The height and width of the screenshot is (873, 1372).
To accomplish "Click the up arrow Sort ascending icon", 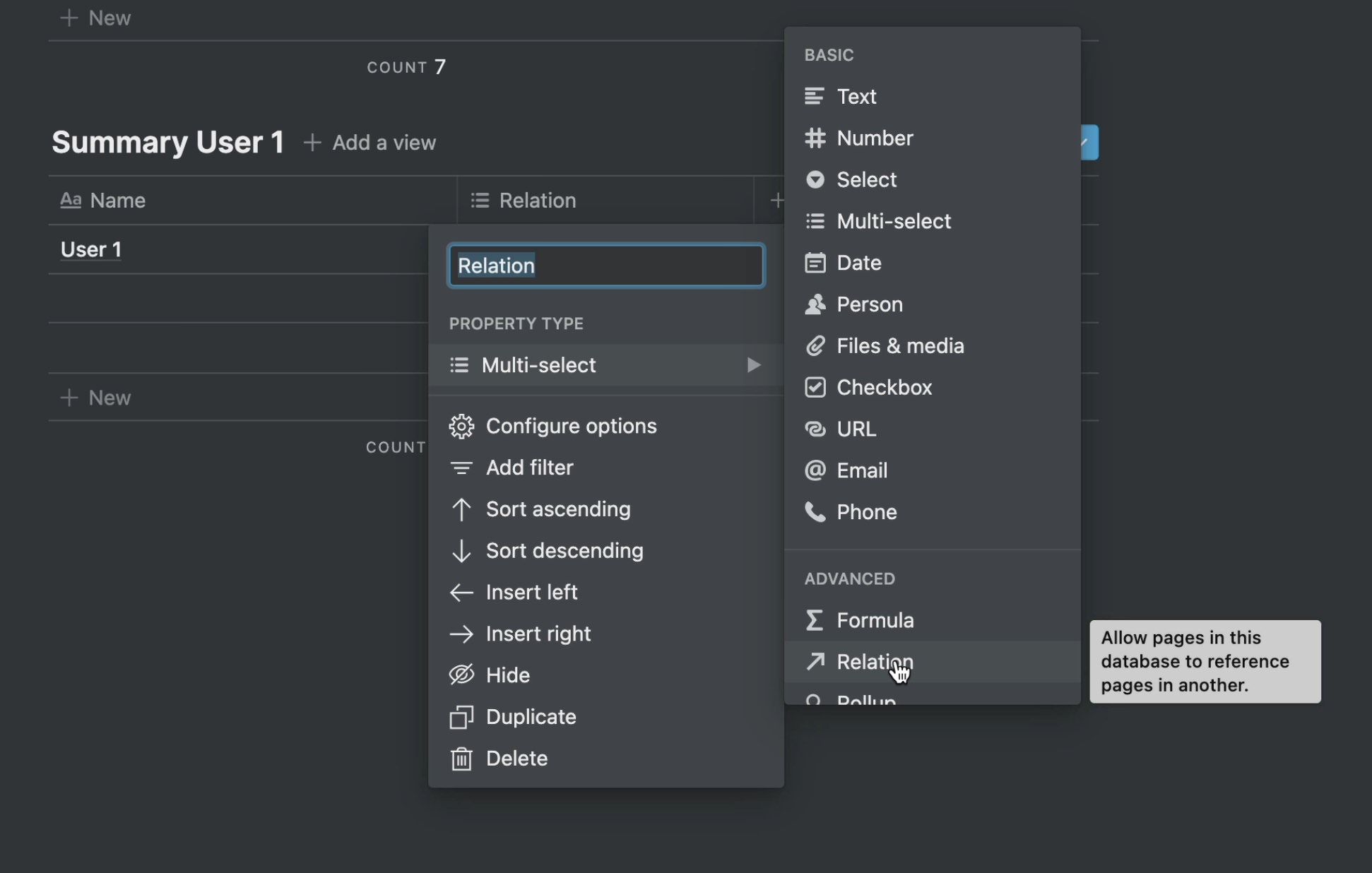I will point(461,509).
